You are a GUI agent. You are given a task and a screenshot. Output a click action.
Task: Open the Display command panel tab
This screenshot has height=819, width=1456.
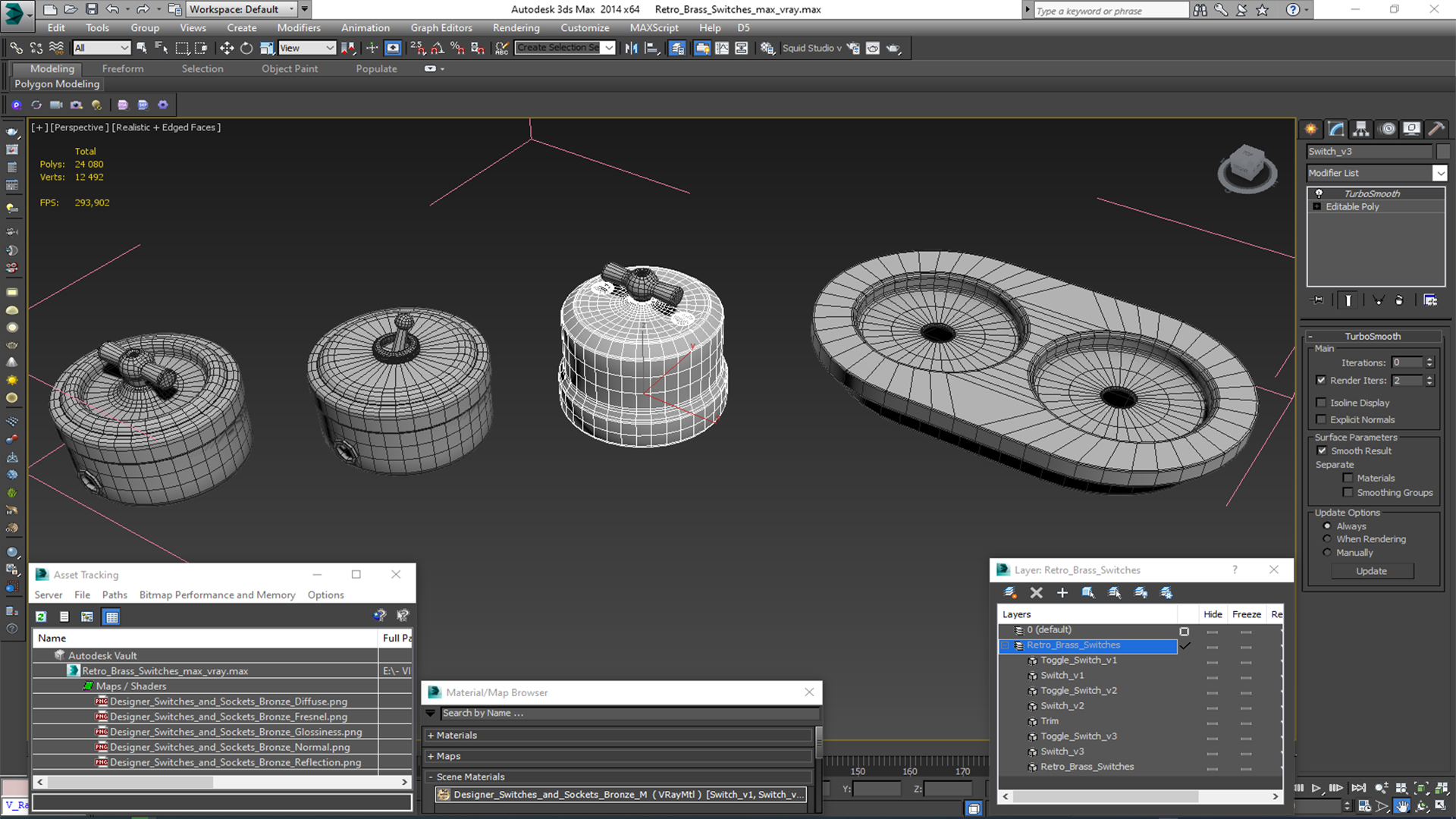[x=1411, y=129]
